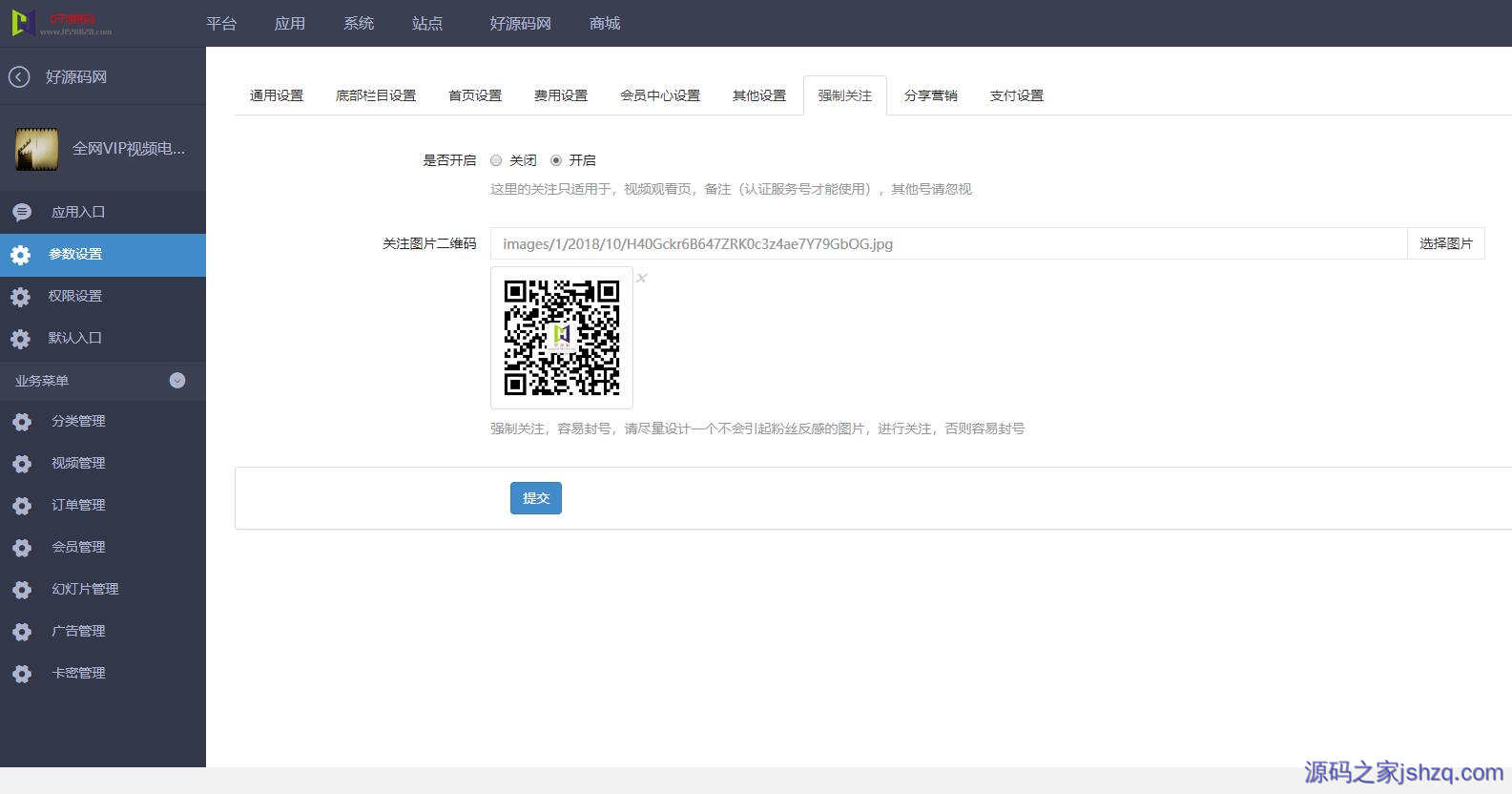Click the gear icon beside 分类管理
The width and height of the screenshot is (1512, 794).
point(22,422)
